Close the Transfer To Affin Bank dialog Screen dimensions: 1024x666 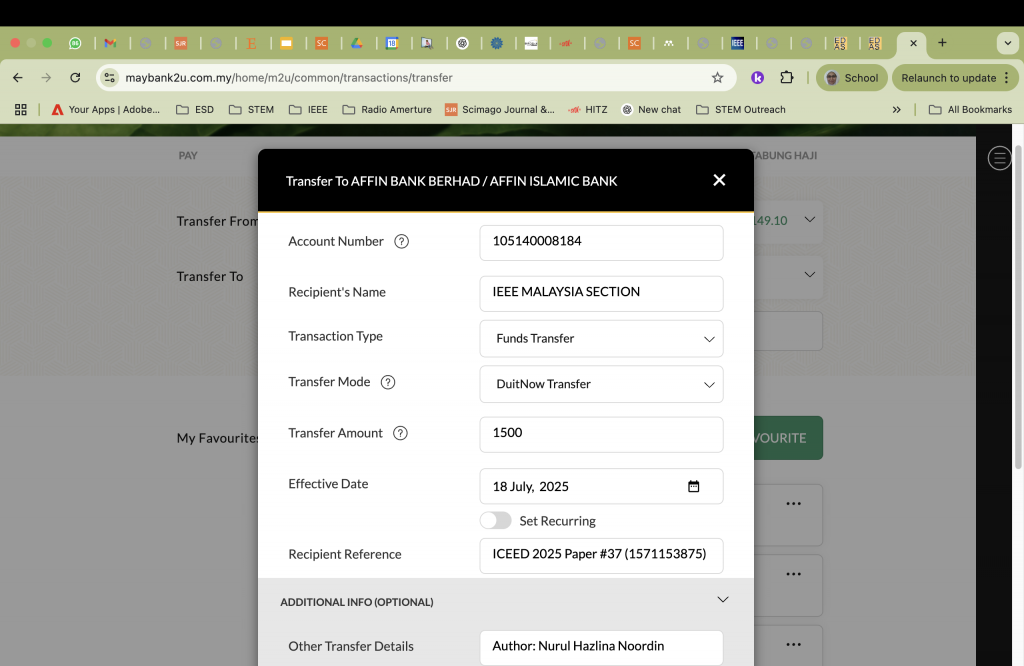pos(719,180)
